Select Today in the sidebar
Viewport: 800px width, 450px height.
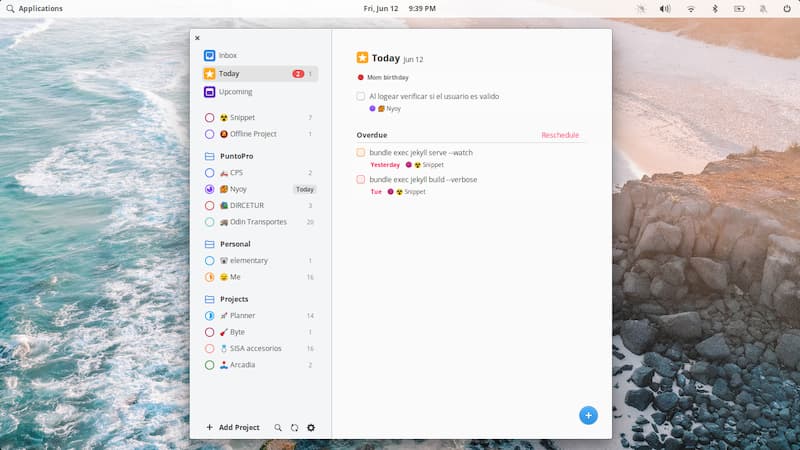pos(229,74)
